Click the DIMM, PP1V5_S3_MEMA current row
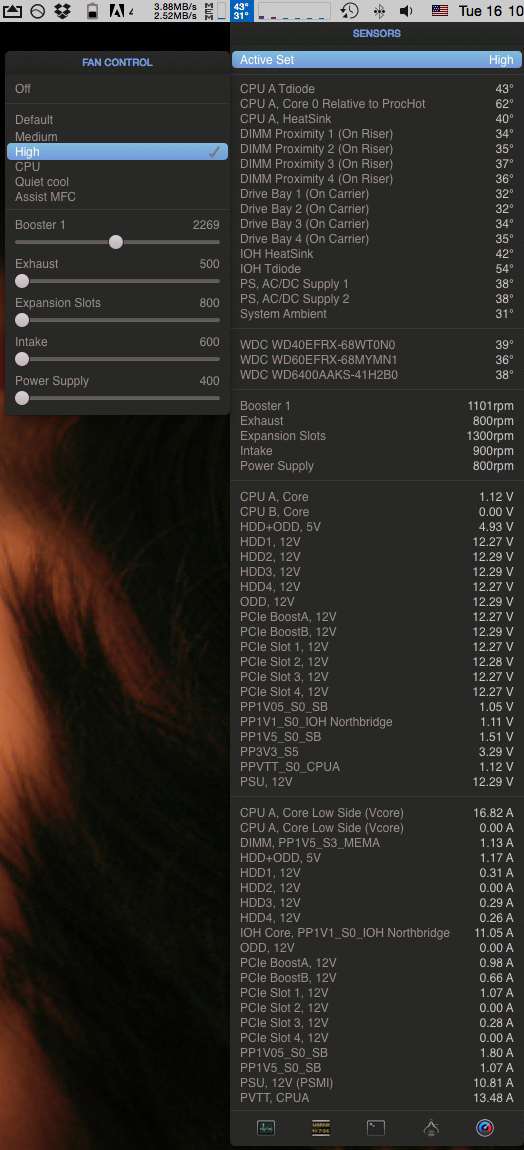 click(376, 843)
